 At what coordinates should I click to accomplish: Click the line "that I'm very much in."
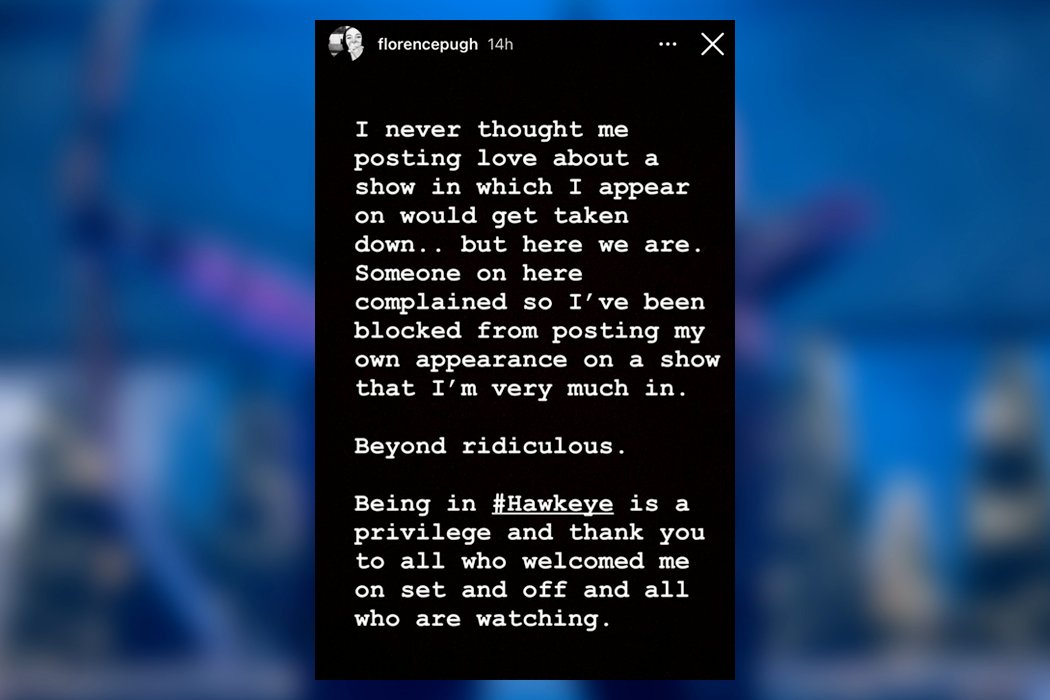tap(521, 389)
